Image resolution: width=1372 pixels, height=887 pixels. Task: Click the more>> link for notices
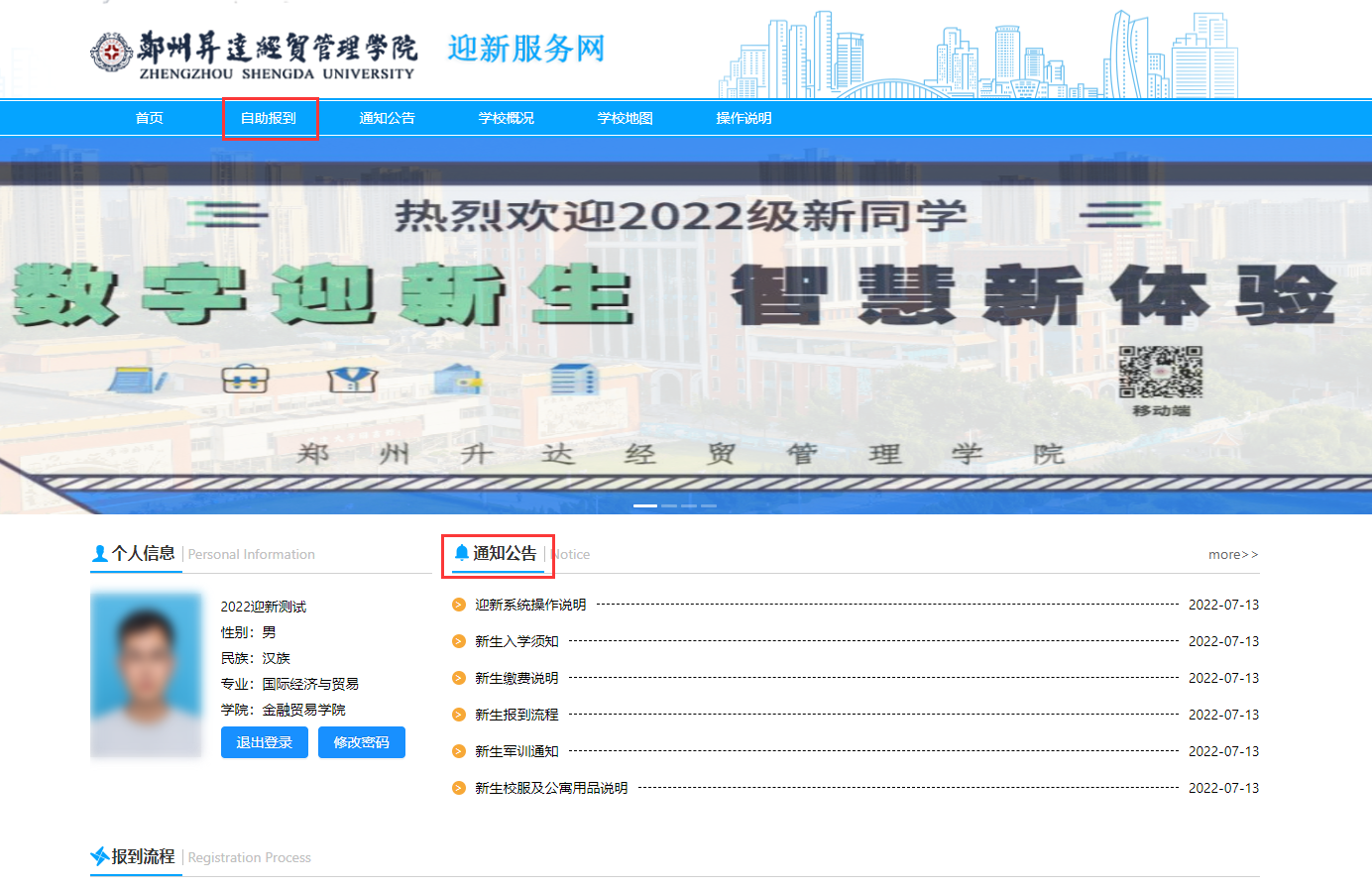[1233, 554]
